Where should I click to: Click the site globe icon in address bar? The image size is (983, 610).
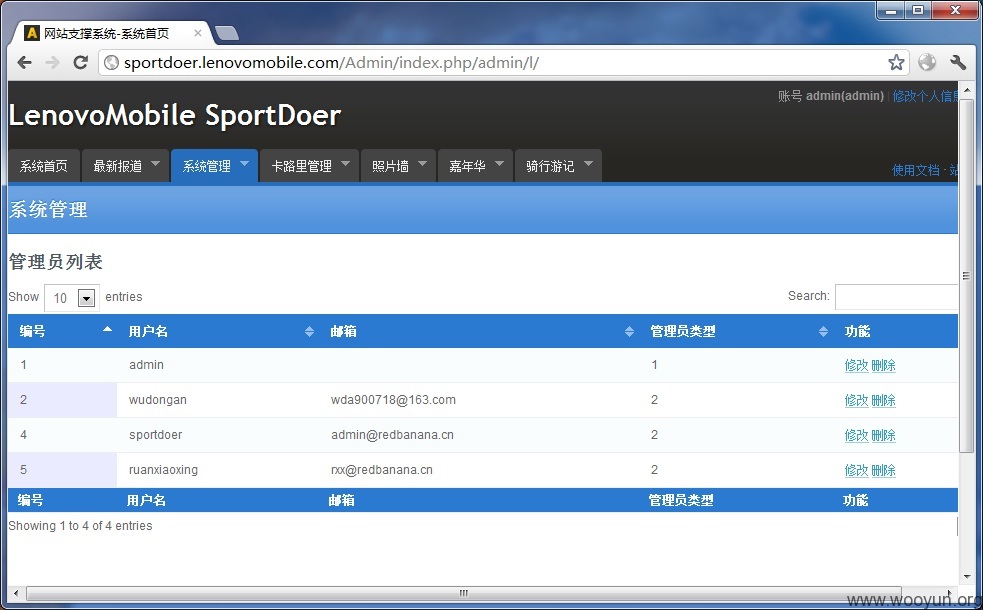point(111,62)
